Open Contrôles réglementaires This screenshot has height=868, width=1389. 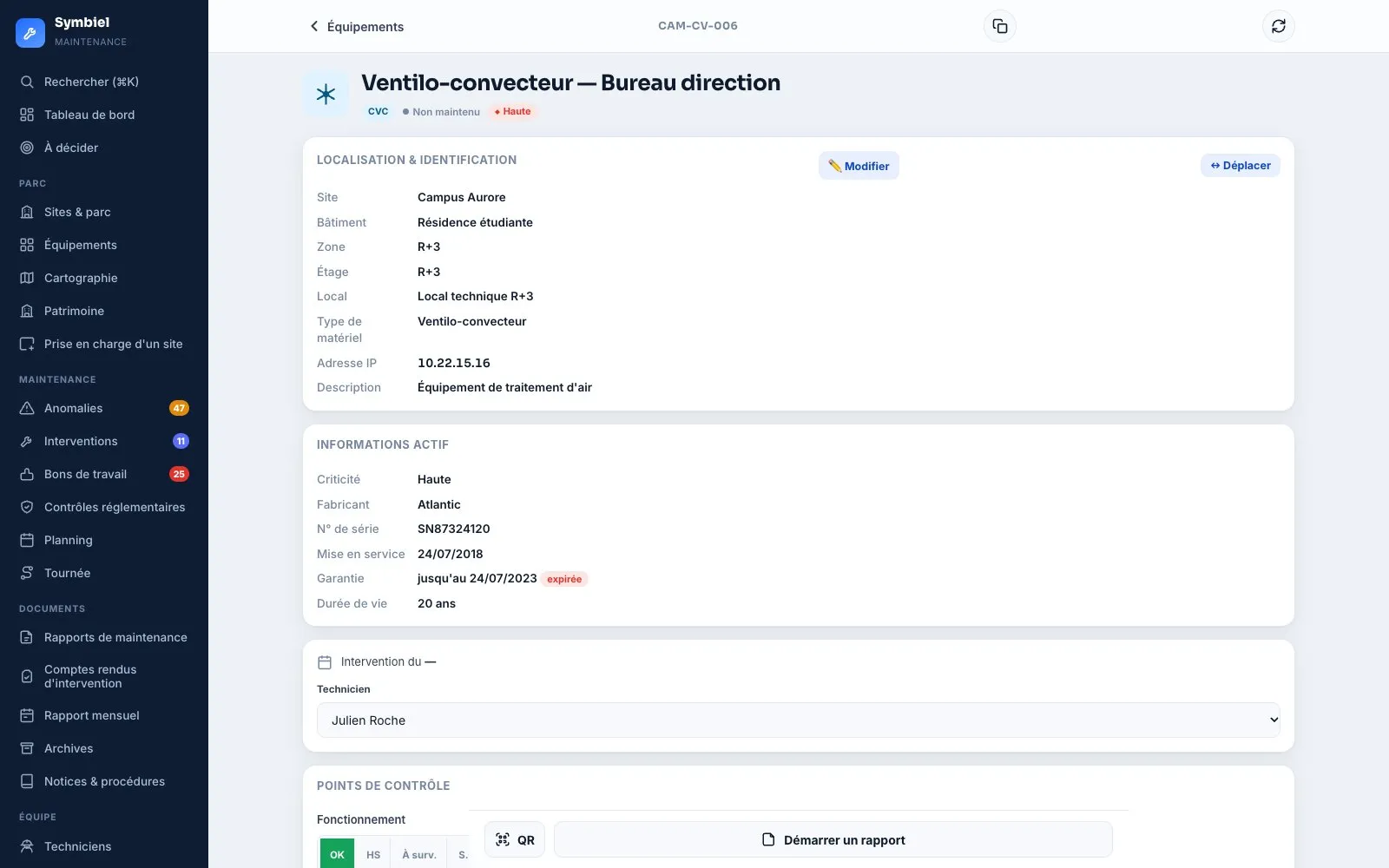click(104, 507)
